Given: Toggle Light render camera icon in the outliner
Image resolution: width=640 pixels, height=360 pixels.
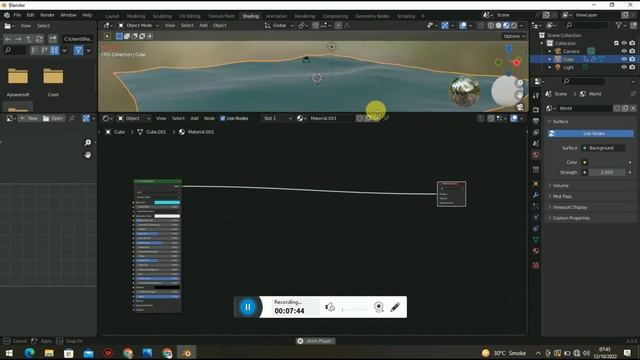Looking at the screenshot, I should tap(632, 67).
